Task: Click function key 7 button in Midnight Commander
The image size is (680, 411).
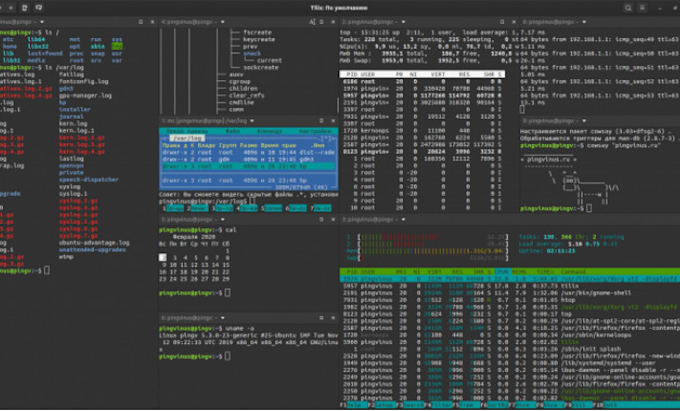Action: (x=322, y=209)
